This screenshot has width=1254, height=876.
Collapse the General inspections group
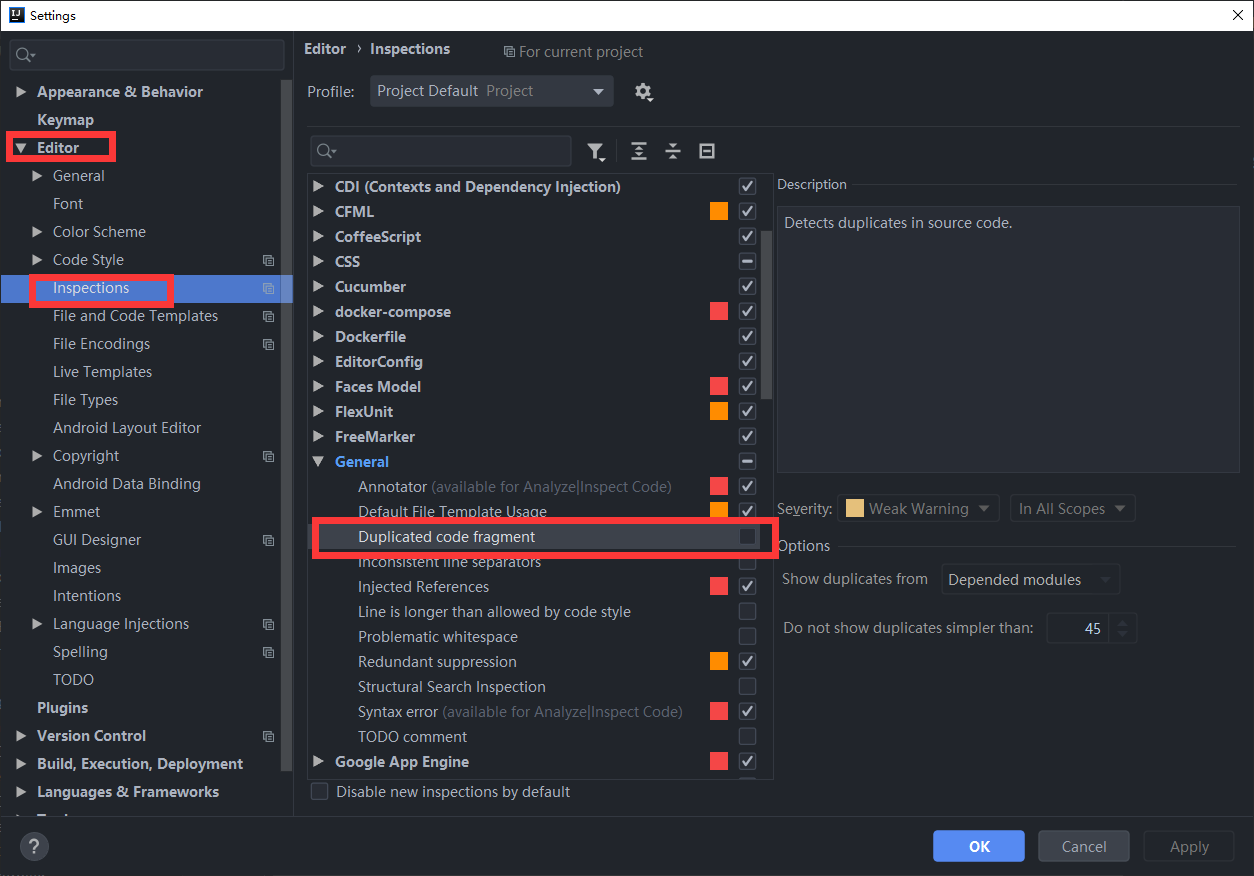pos(320,461)
